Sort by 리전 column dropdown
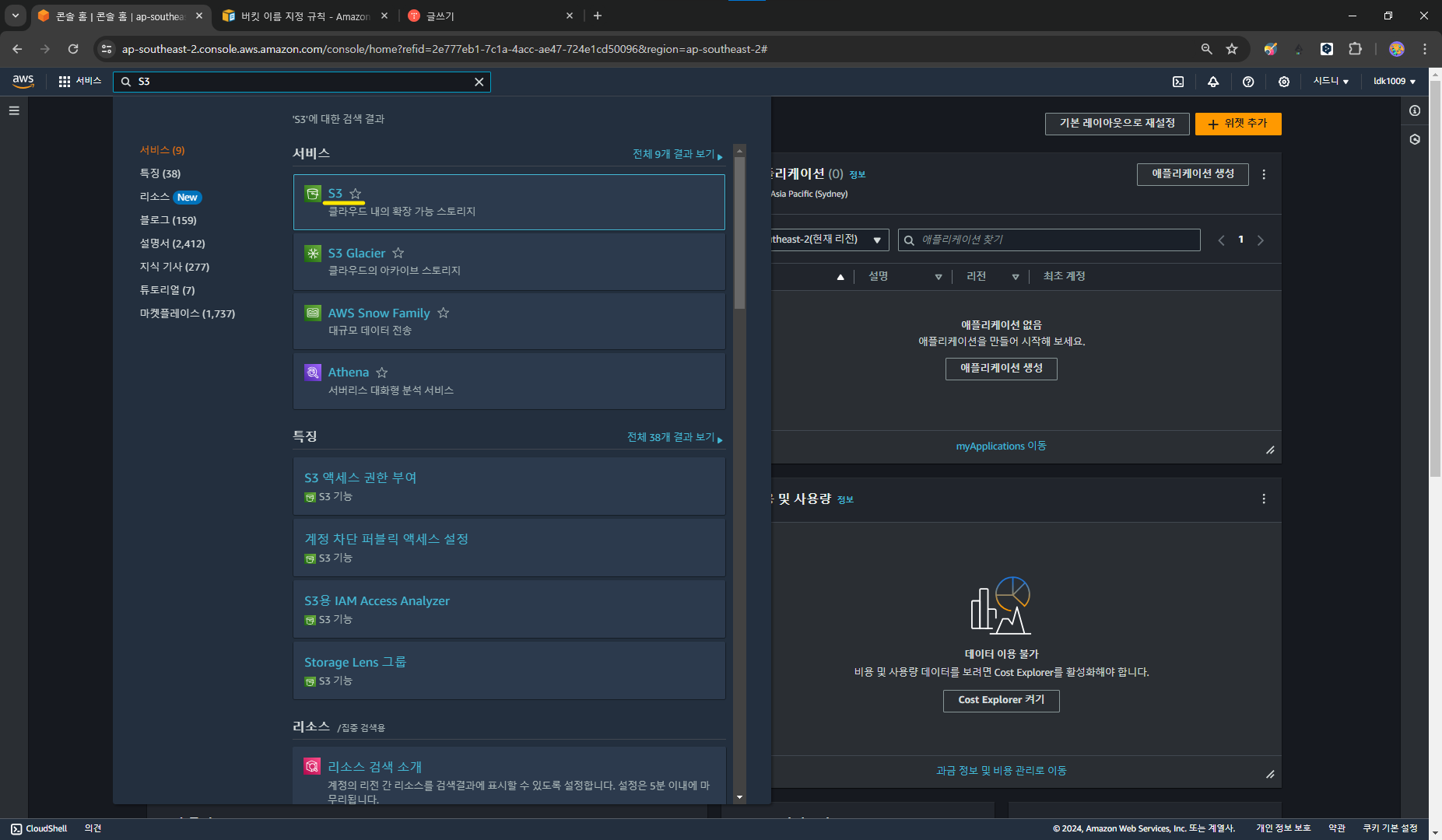Viewport: 1442px width, 840px height. 1016,277
